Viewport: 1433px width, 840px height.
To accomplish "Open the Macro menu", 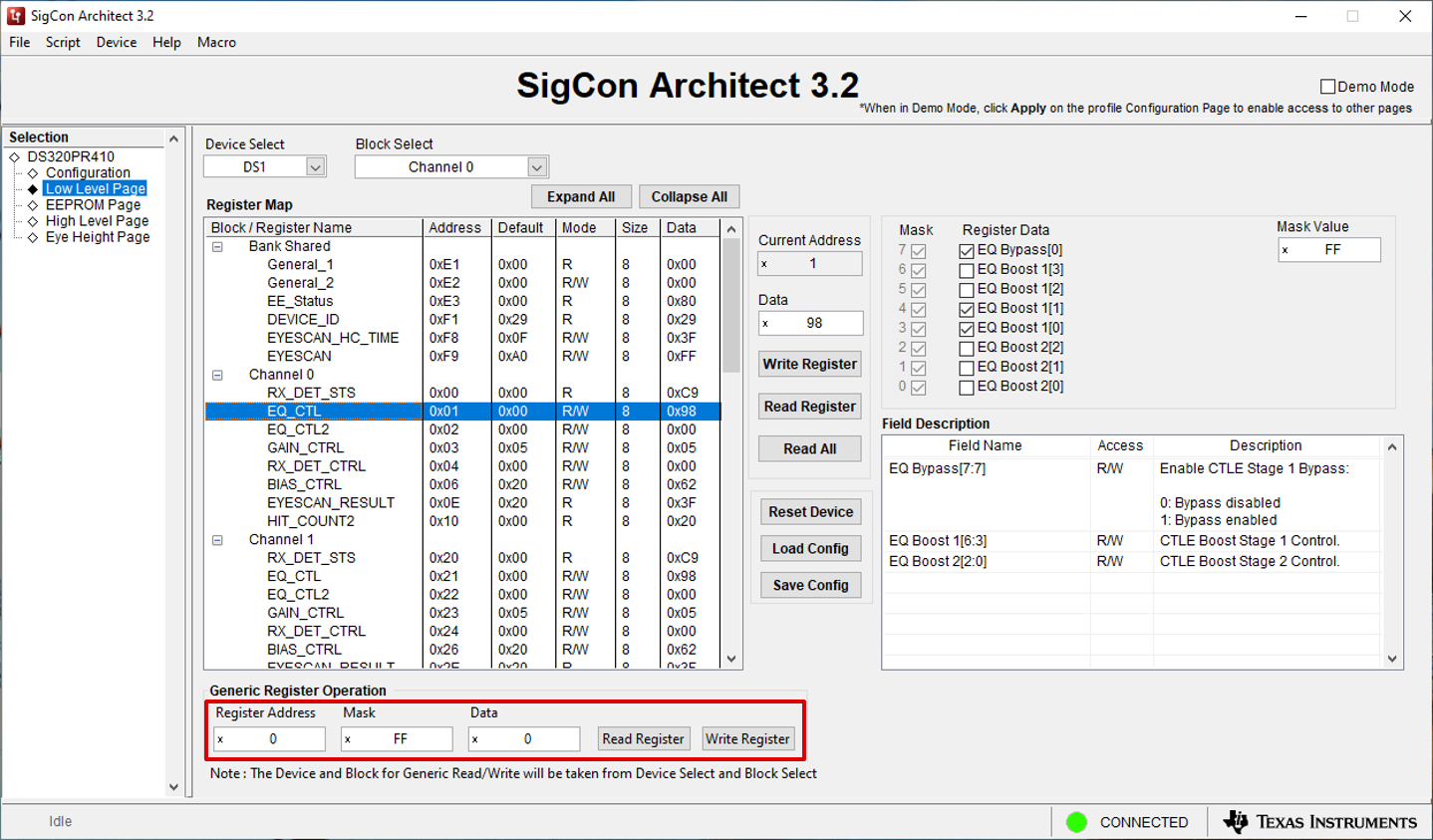I will point(216,42).
